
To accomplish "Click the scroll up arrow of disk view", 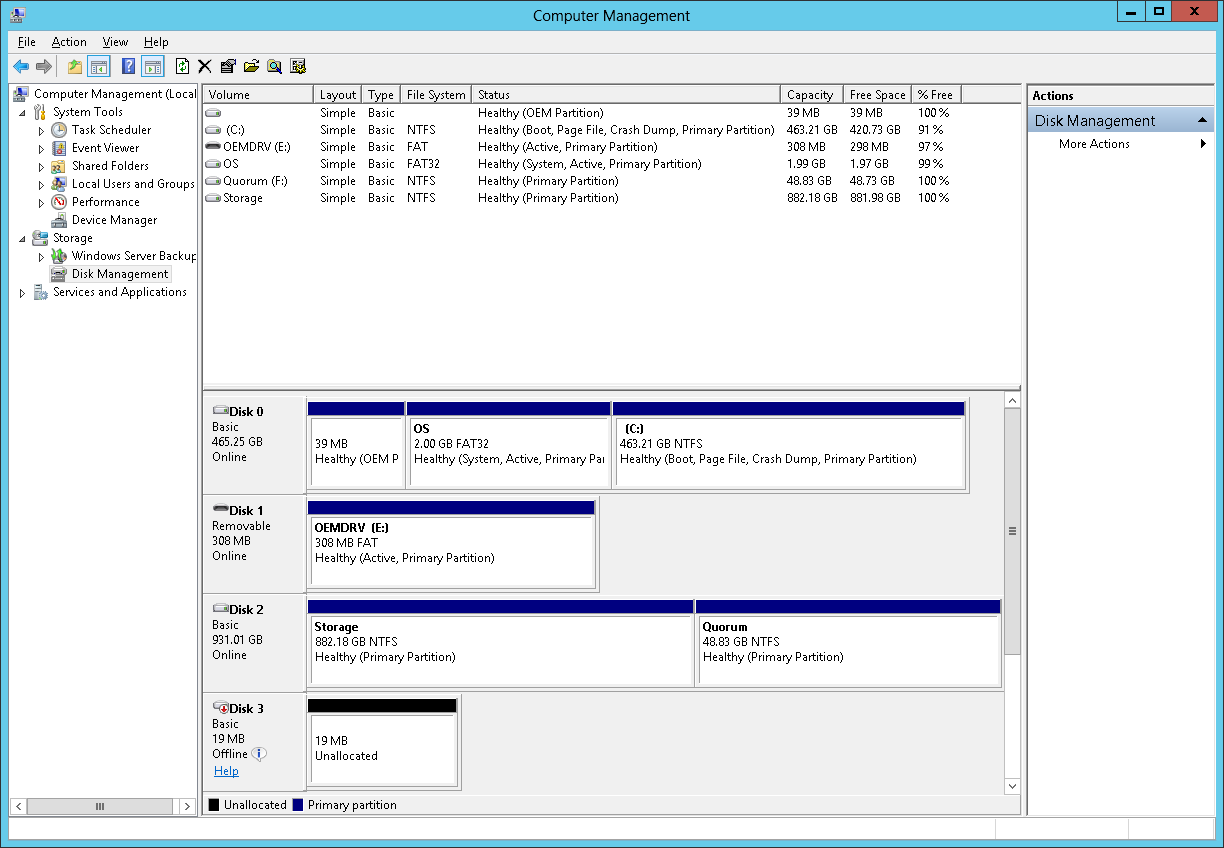I will (1012, 401).
